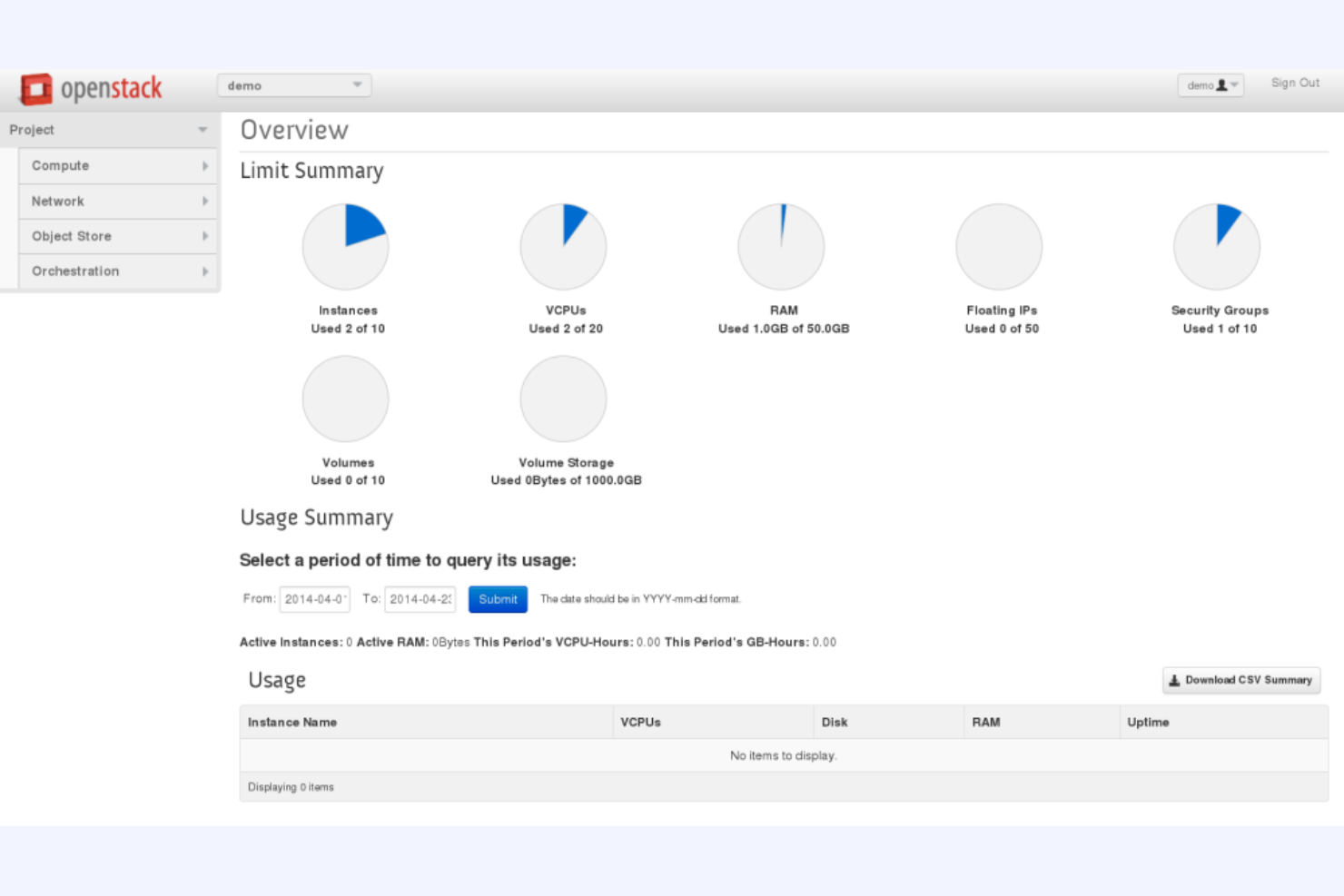Click the RAM usage pie chart
The image size is (1344, 896).
(781, 245)
